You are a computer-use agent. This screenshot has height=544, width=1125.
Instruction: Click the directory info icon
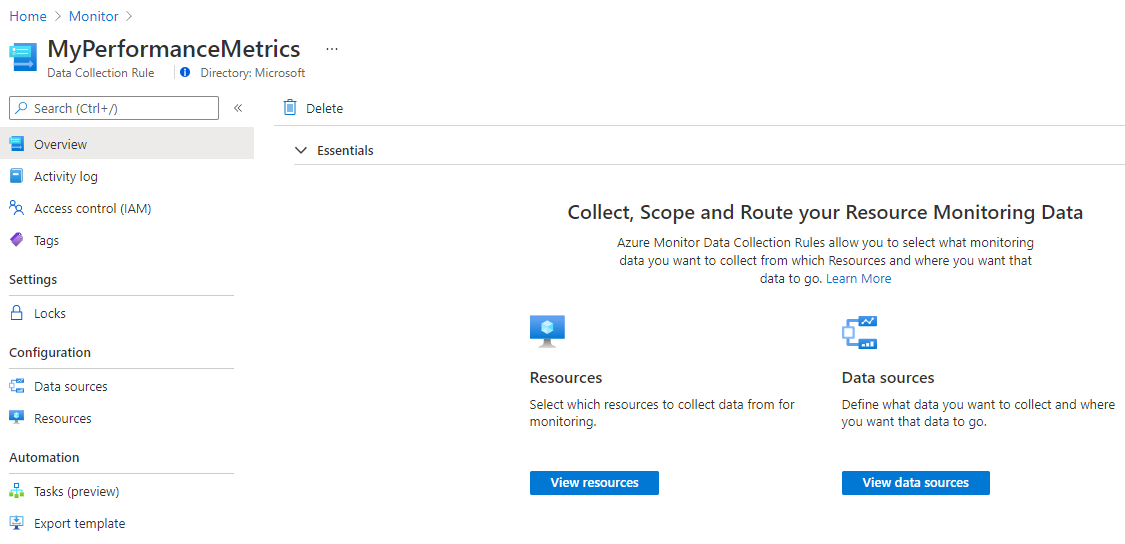(x=185, y=72)
